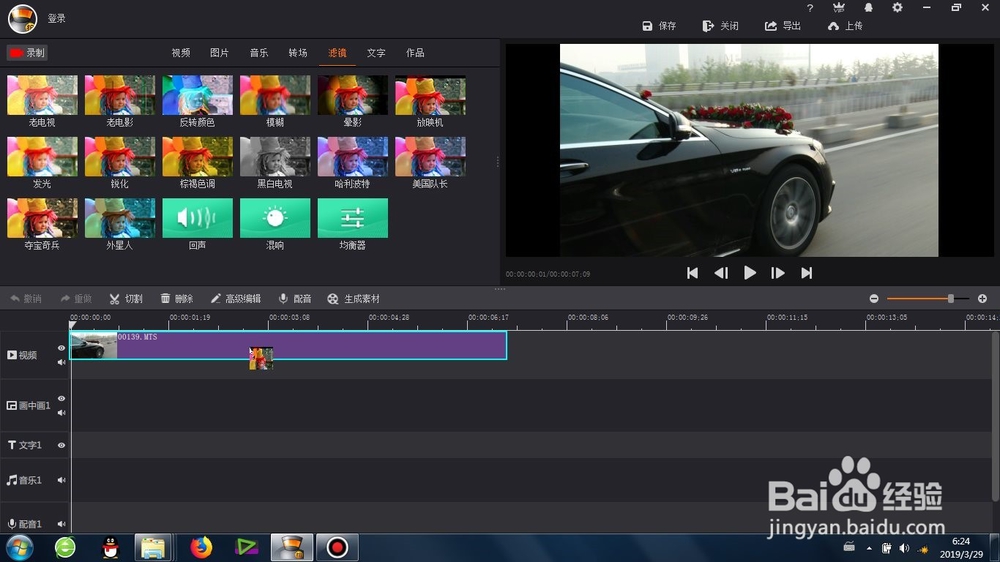This screenshot has width=1000, height=562.
Task: Zoom out timeline with minus icon
Action: tap(874, 299)
